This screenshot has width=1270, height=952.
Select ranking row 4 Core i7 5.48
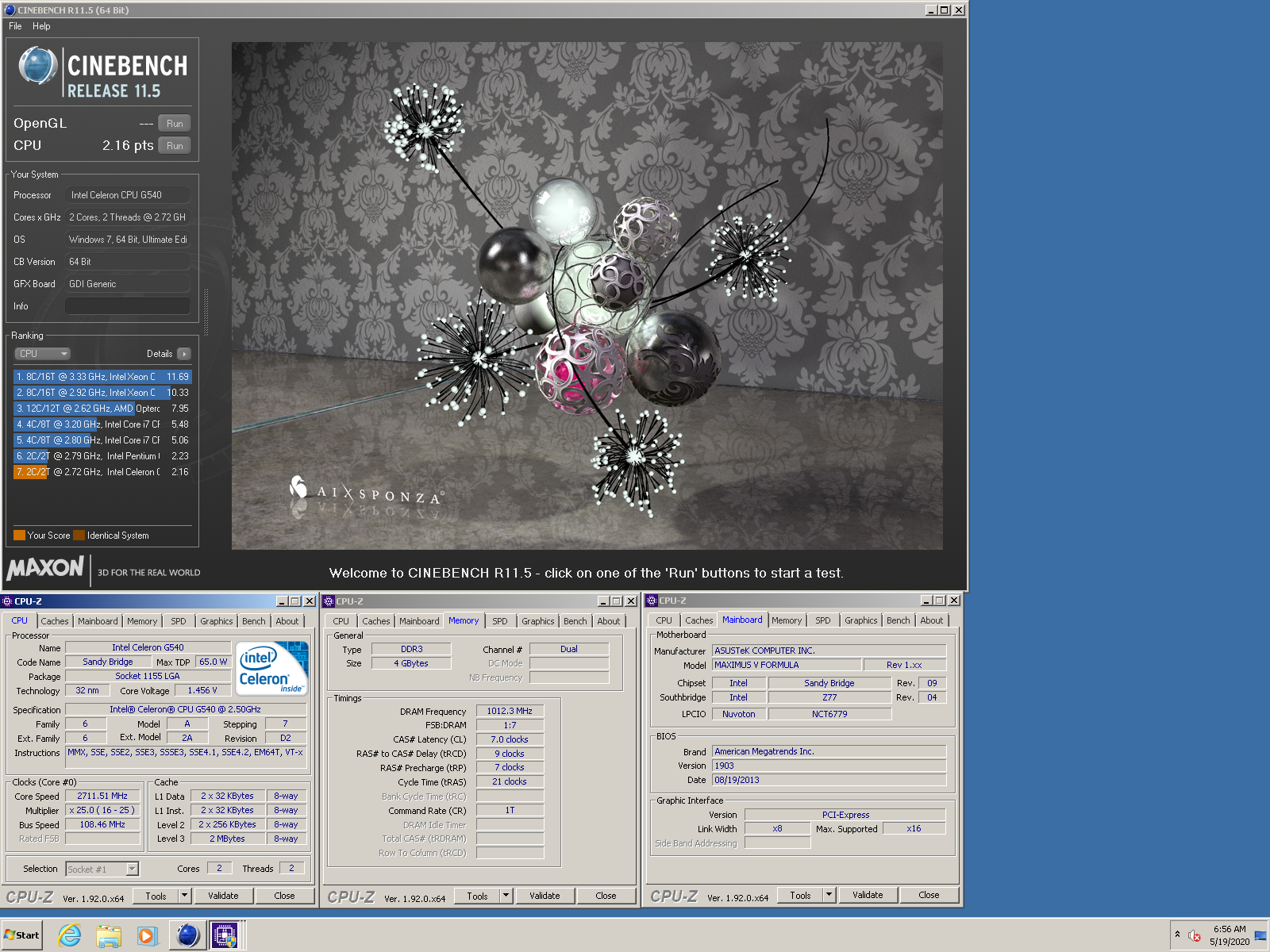pos(102,424)
